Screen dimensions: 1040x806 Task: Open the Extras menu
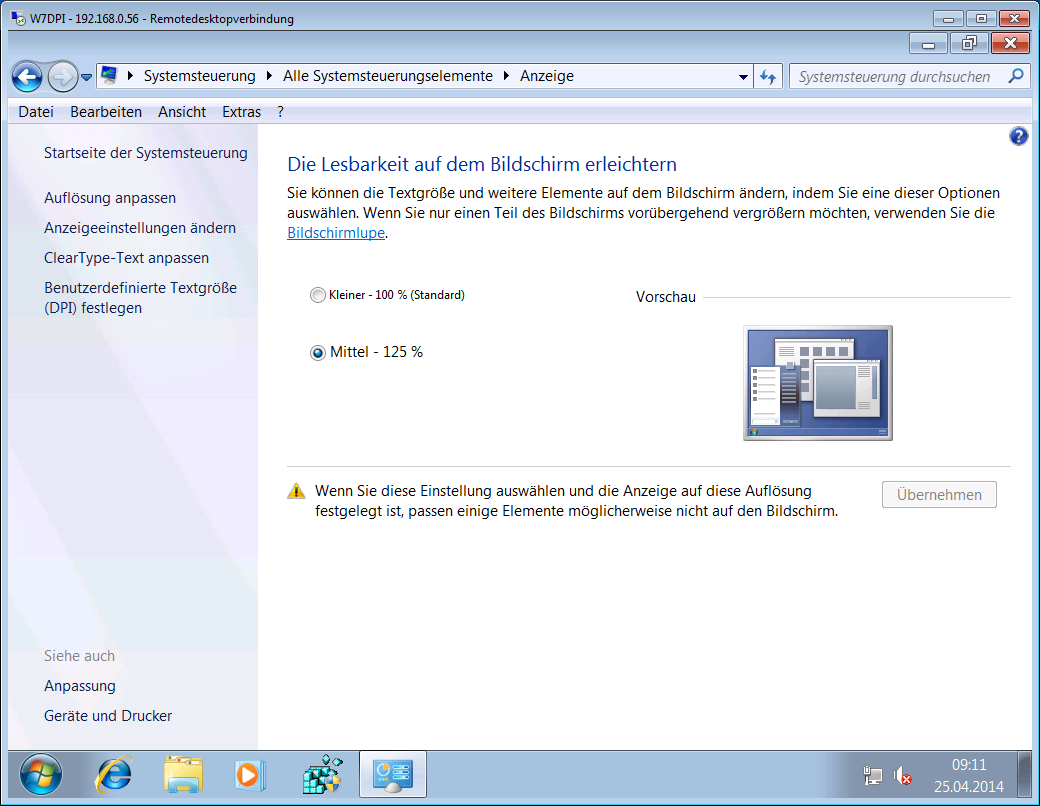coord(241,112)
